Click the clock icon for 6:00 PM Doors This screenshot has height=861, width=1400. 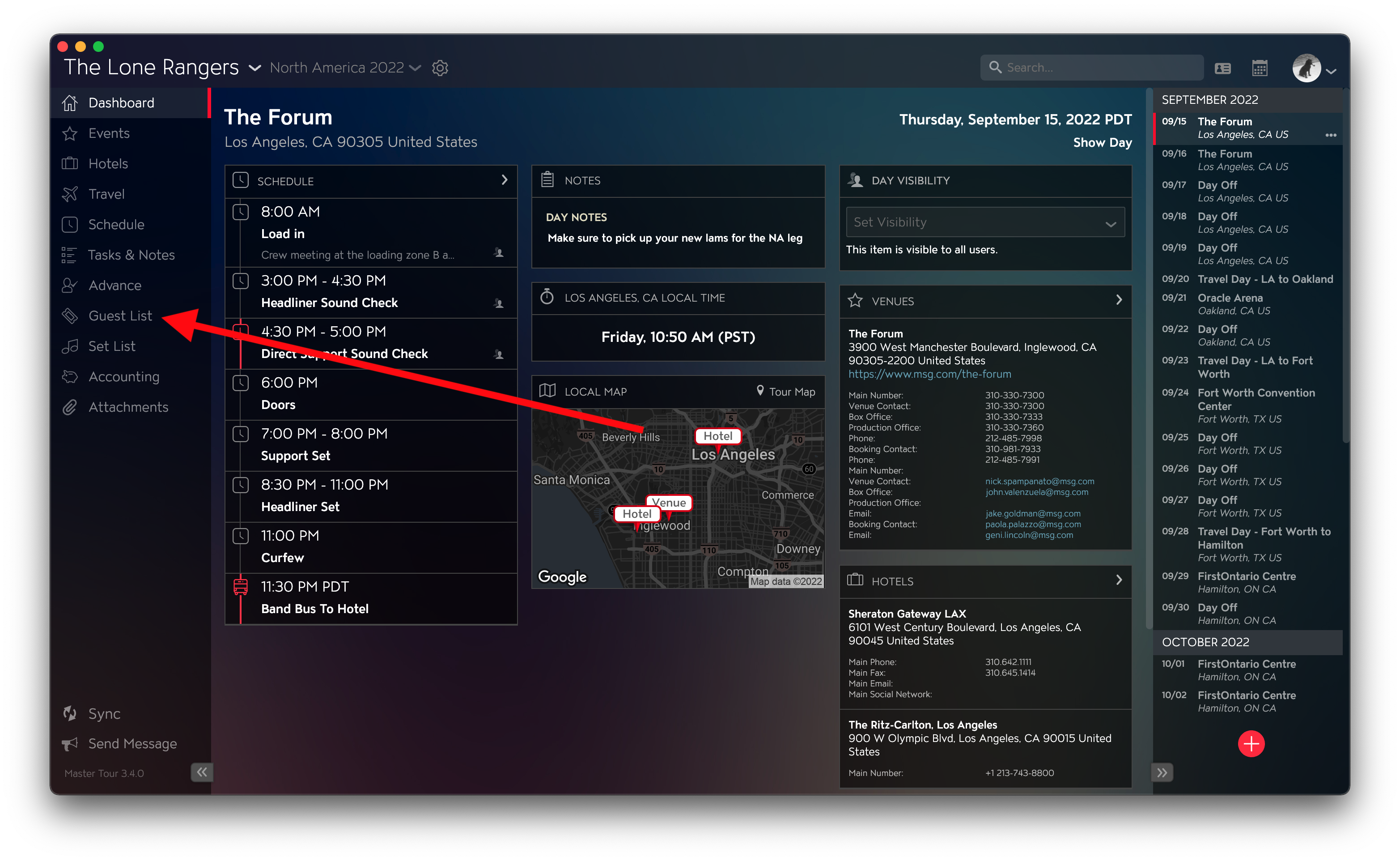(x=241, y=383)
